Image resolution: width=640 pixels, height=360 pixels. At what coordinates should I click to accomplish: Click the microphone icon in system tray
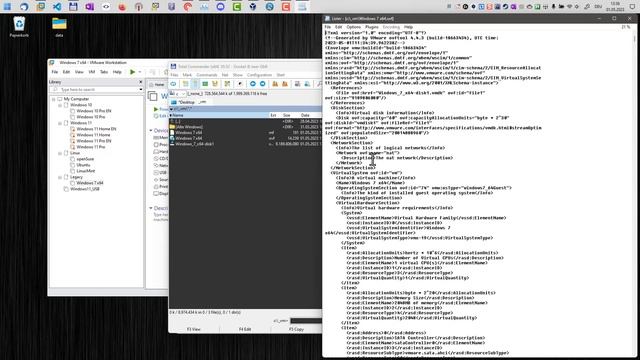553,7
